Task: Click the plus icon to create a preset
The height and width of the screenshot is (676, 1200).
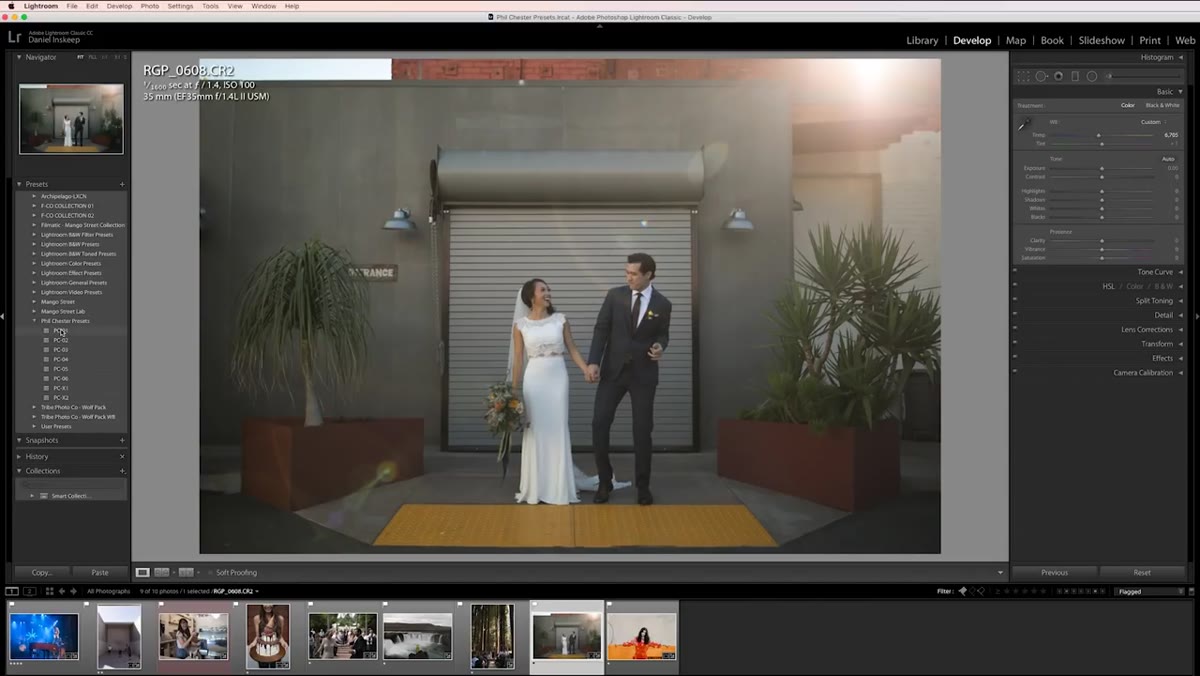Action: (x=122, y=184)
